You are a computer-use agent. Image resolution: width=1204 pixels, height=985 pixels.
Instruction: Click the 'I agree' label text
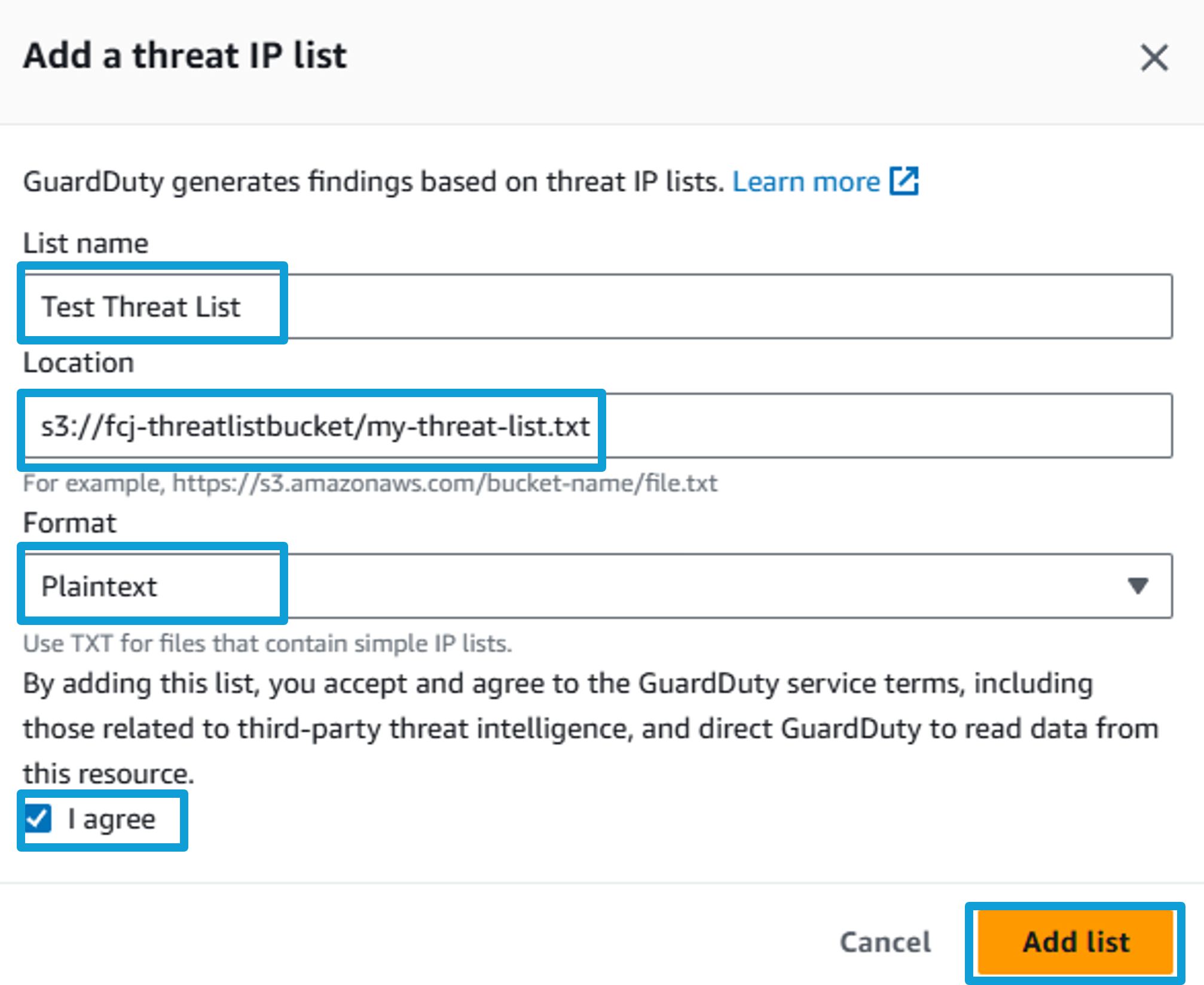[x=112, y=819]
